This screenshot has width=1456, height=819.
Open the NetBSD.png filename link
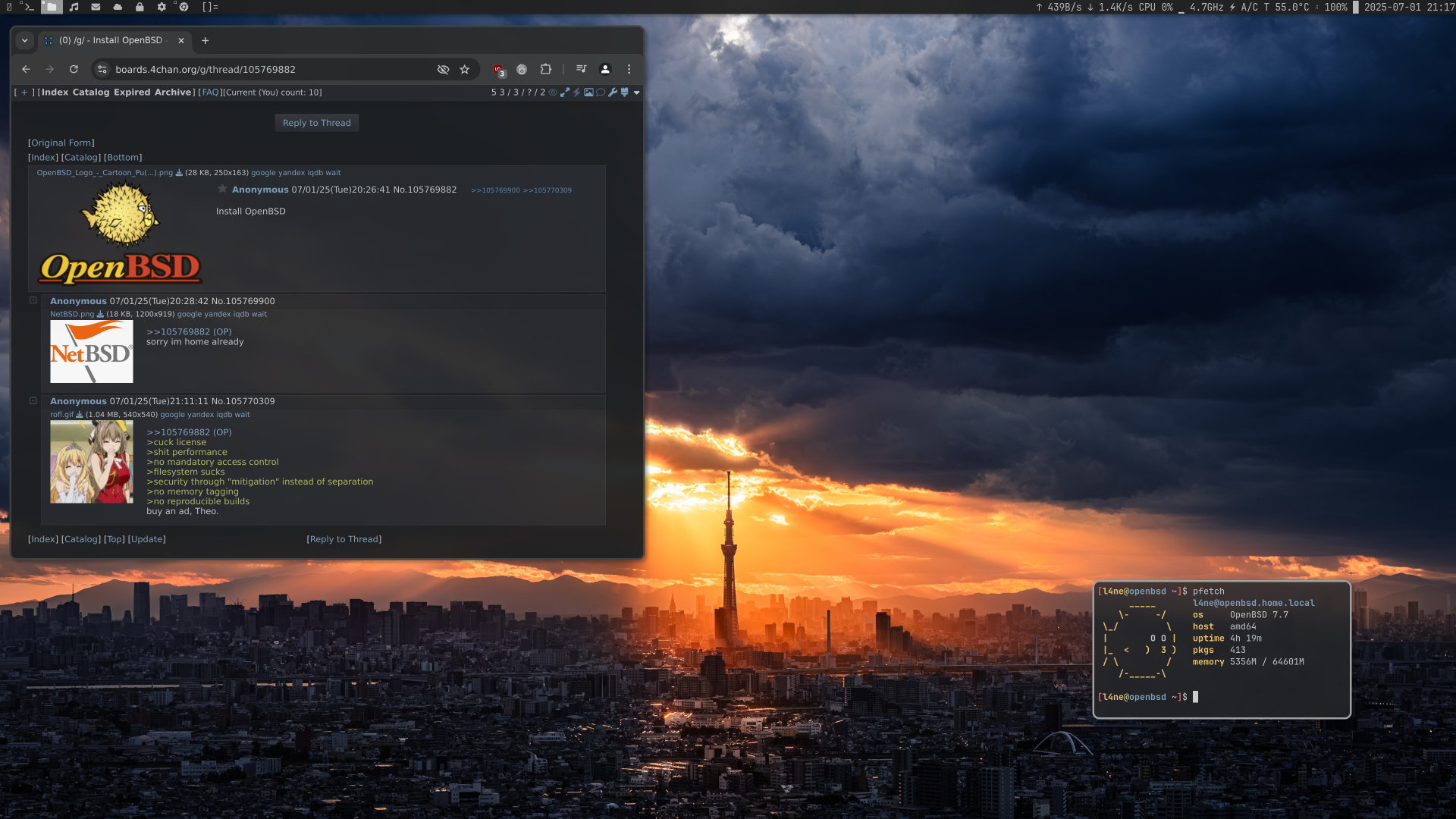point(72,315)
